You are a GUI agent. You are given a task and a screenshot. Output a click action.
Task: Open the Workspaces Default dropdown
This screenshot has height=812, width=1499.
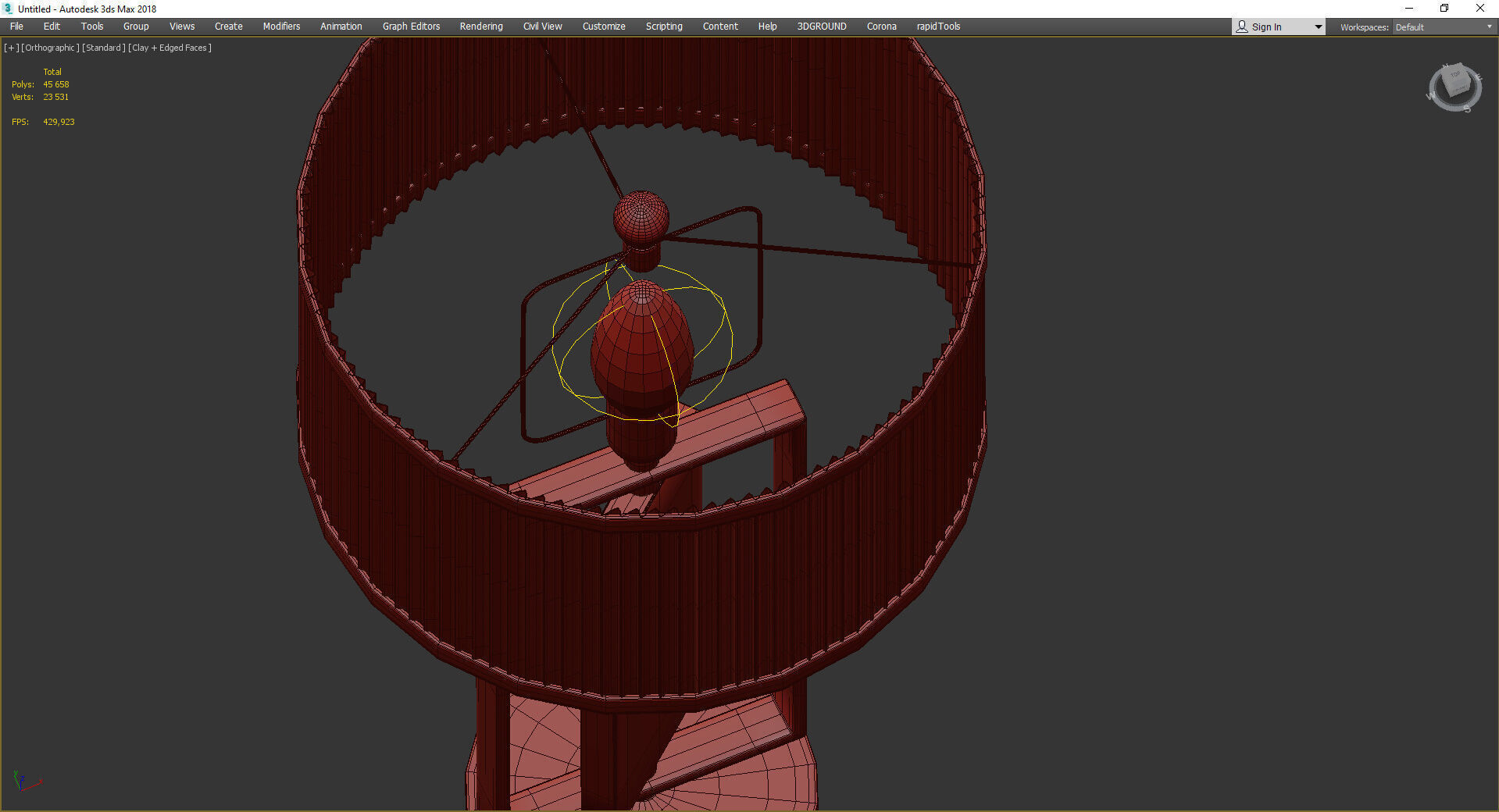tap(1444, 27)
